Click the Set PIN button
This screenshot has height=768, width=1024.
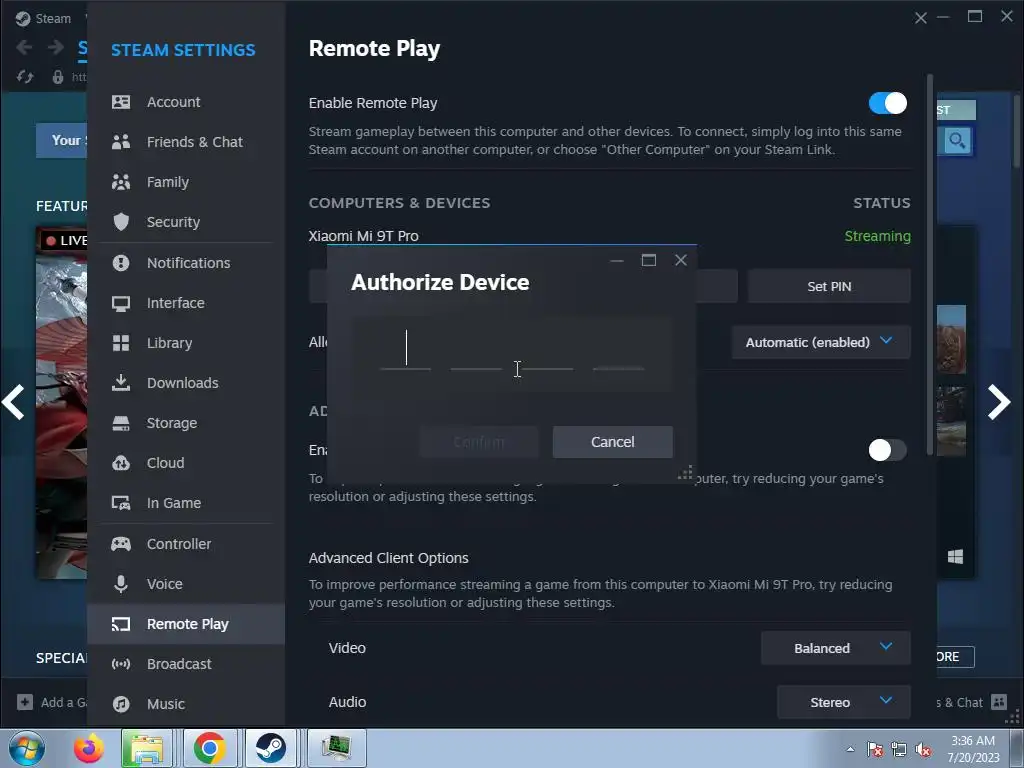(x=829, y=286)
